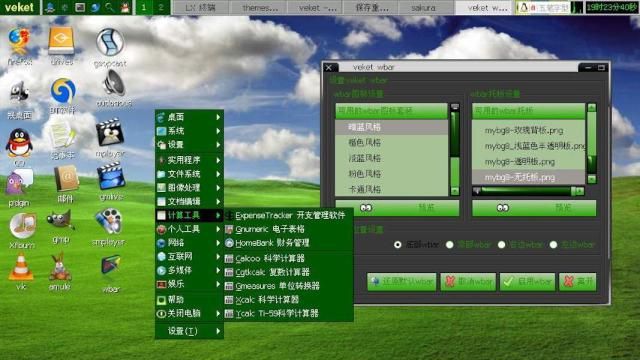This screenshot has width=640, height=360.
Task: Open the 帮助 menu entry
Action: click(x=189, y=300)
